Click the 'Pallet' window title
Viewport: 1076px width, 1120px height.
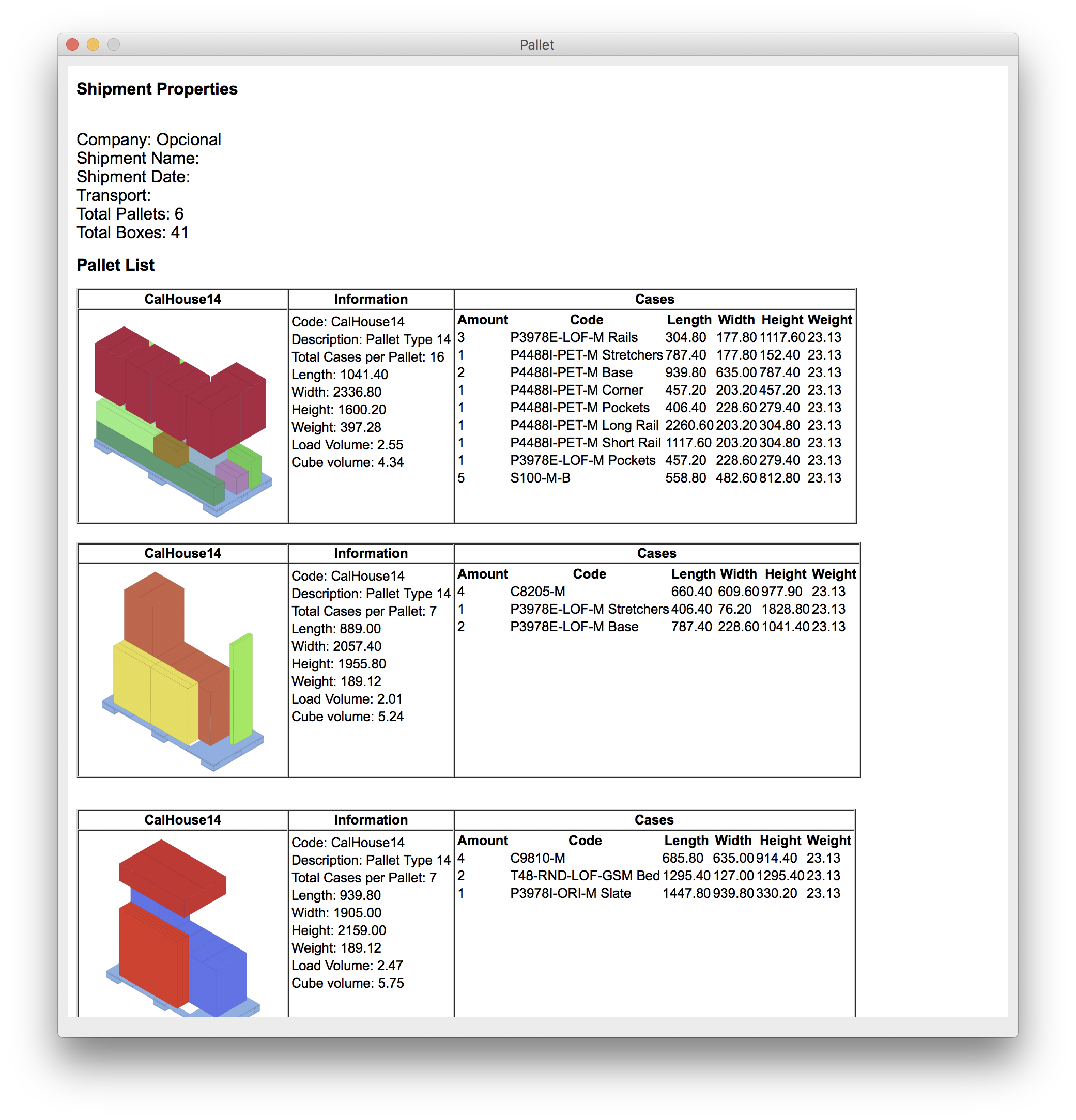coord(537,44)
